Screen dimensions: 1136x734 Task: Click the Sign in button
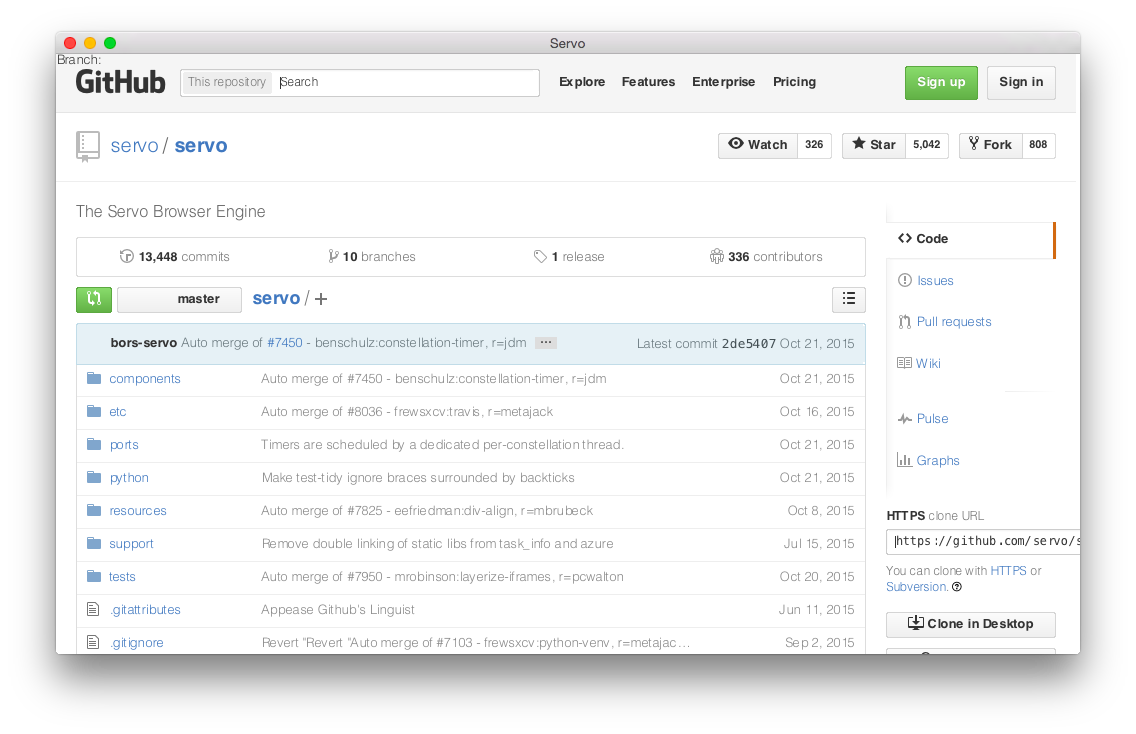1021,83
